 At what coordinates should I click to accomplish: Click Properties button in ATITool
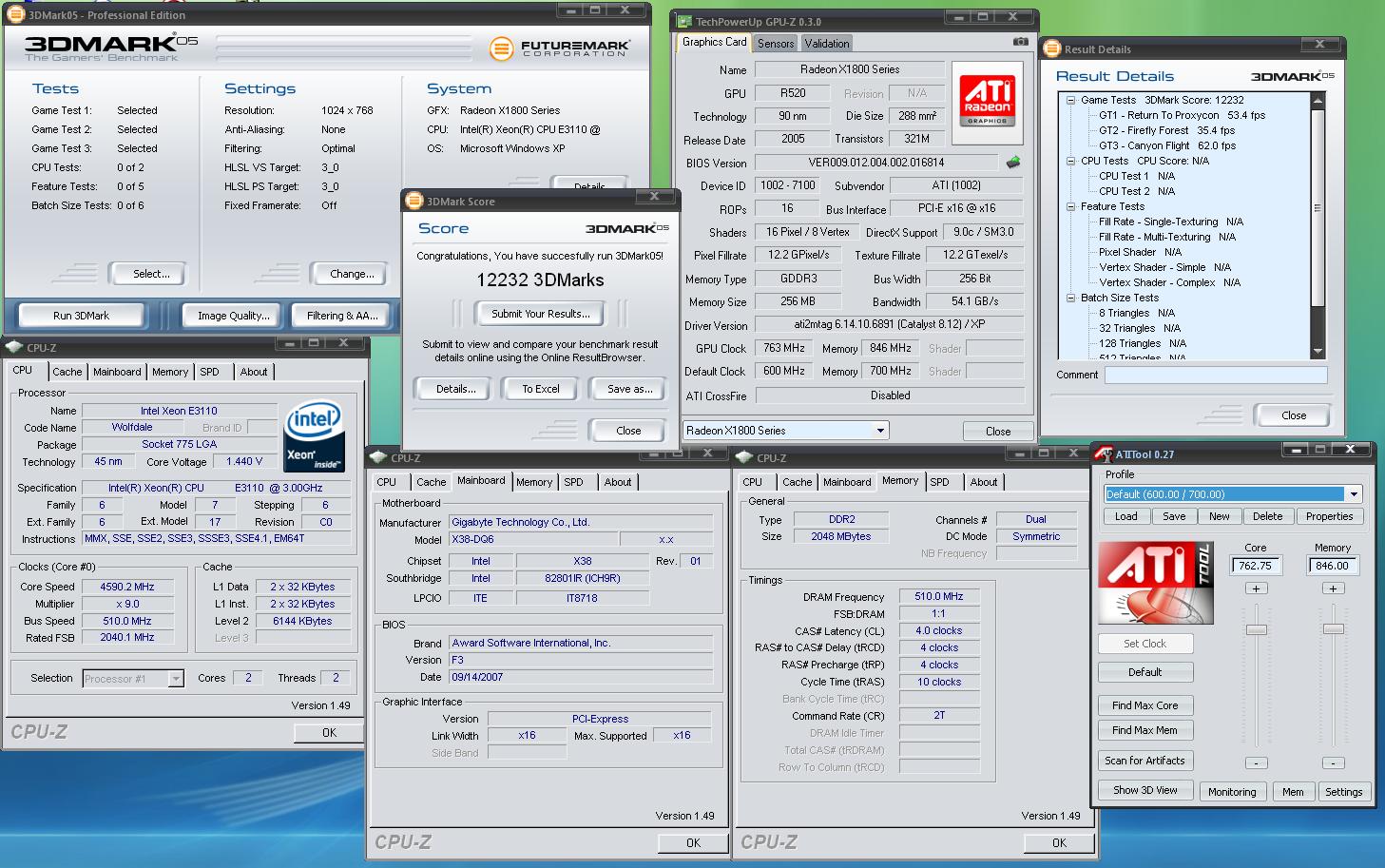1329,516
